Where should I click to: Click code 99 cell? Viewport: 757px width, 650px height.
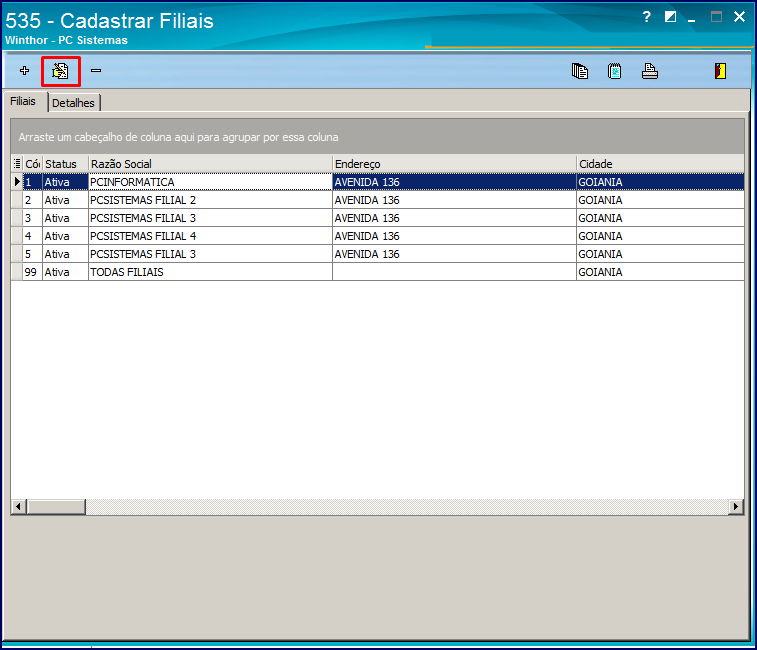point(32,272)
